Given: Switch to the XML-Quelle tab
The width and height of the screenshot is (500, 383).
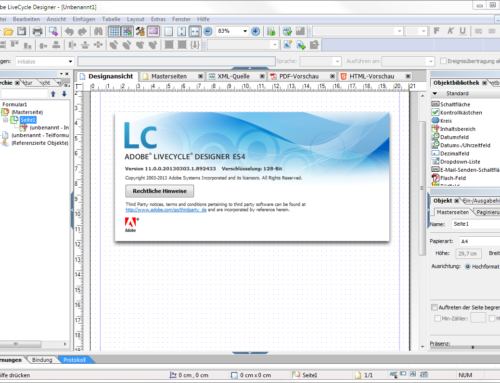Looking at the screenshot, I should (233, 76).
